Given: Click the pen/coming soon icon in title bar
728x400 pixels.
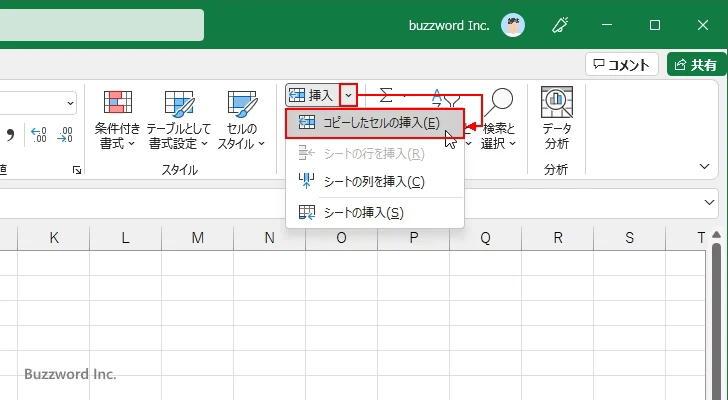Looking at the screenshot, I should [560, 25].
